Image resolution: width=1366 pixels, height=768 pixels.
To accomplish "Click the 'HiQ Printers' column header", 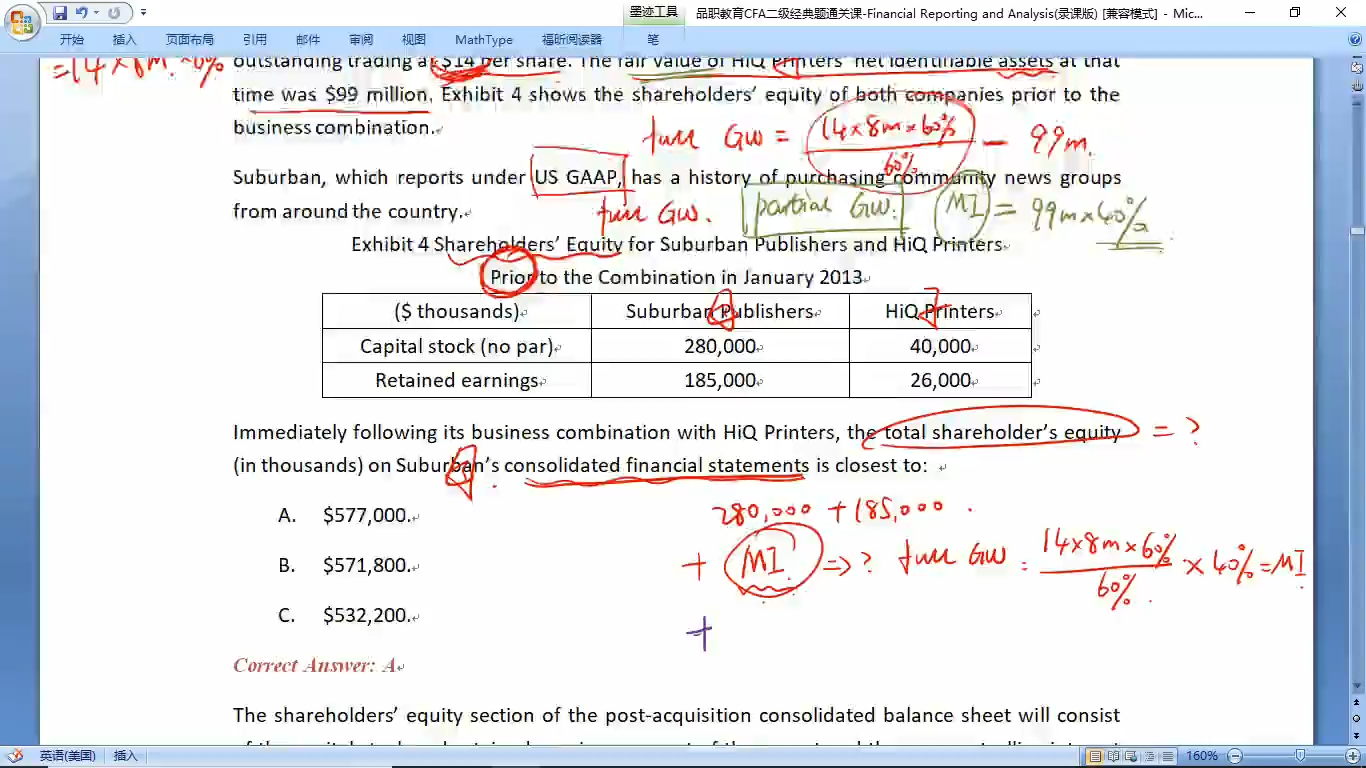I will [x=940, y=312].
